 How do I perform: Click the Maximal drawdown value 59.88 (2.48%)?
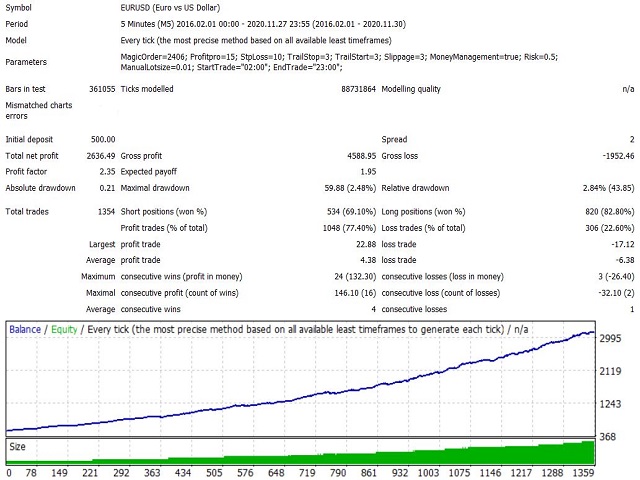point(350,188)
